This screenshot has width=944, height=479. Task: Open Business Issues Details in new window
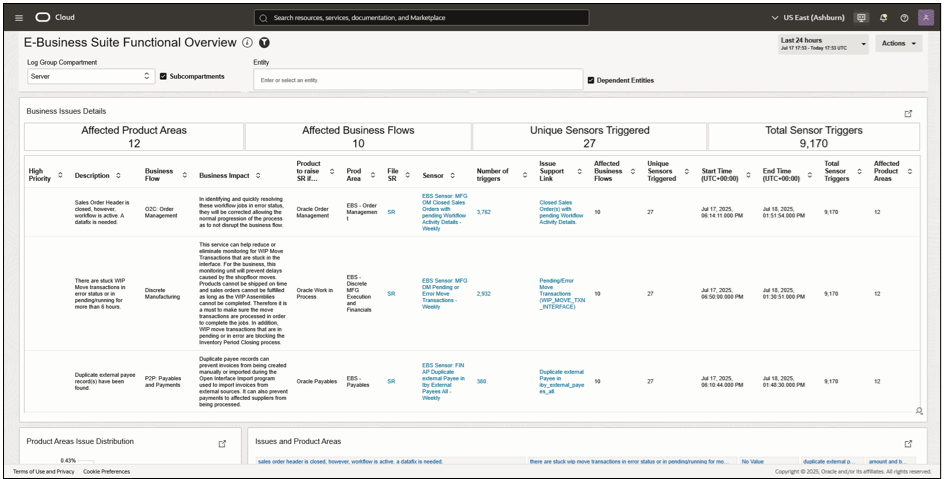pyautogui.click(x=908, y=114)
